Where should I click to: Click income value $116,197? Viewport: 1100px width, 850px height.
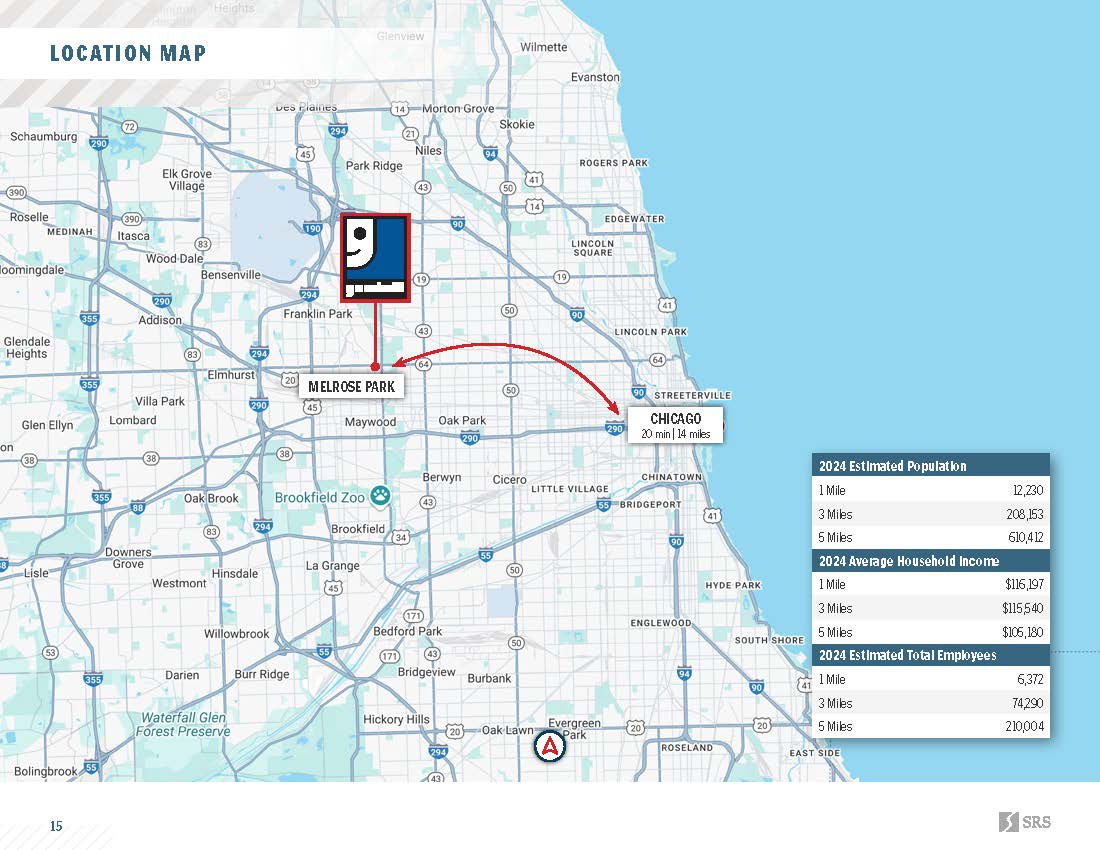(x=1024, y=584)
